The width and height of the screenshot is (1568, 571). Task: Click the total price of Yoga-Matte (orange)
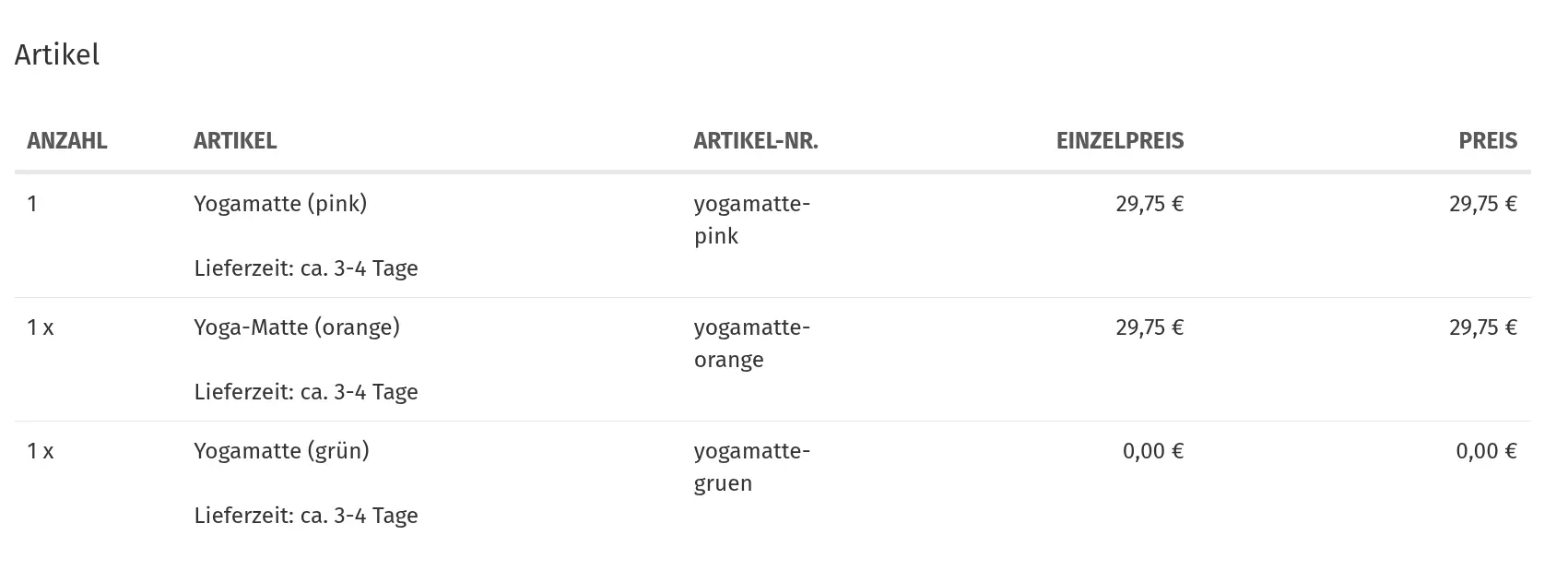1483,327
